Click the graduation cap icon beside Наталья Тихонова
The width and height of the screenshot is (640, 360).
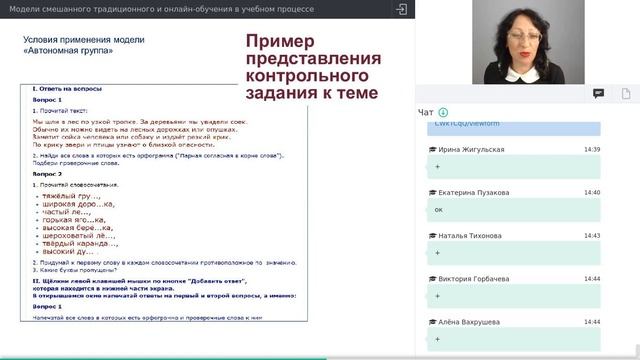click(433, 236)
